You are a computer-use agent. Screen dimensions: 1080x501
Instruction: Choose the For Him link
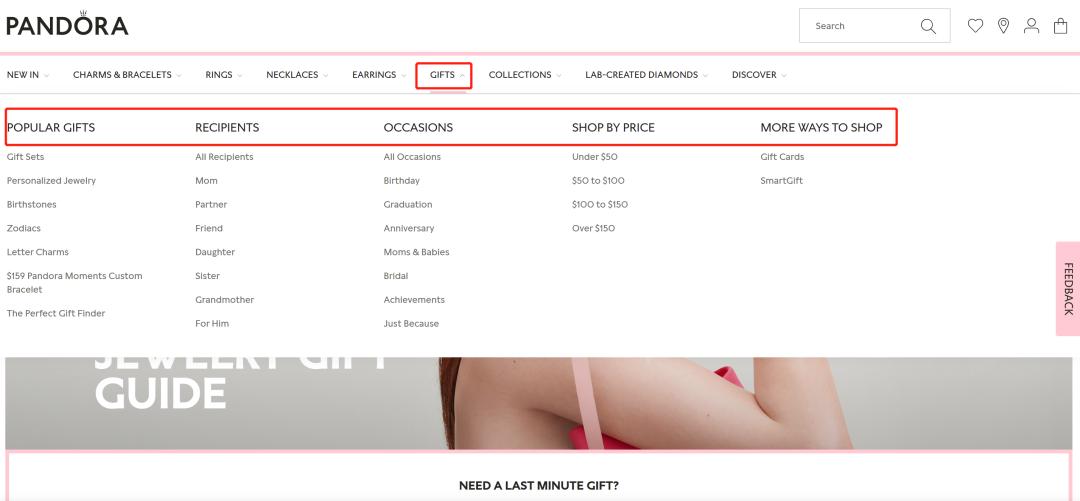tap(212, 323)
